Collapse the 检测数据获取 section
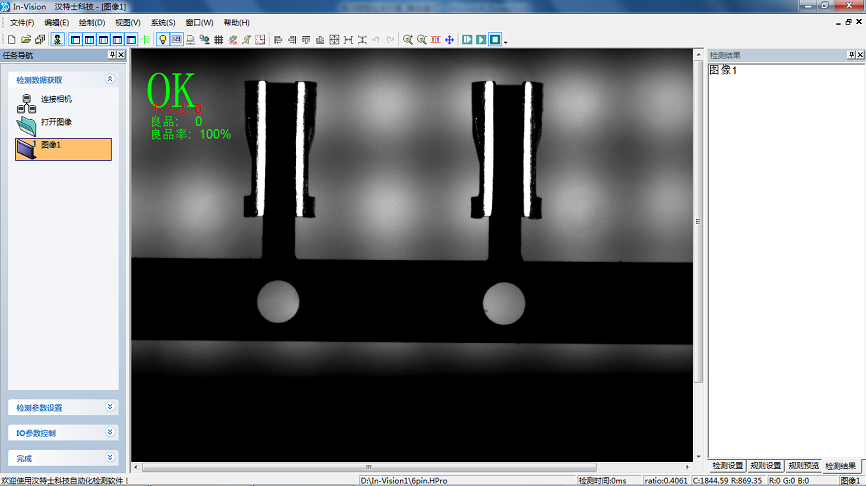The image size is (866, 486). (x=110, y=79)
